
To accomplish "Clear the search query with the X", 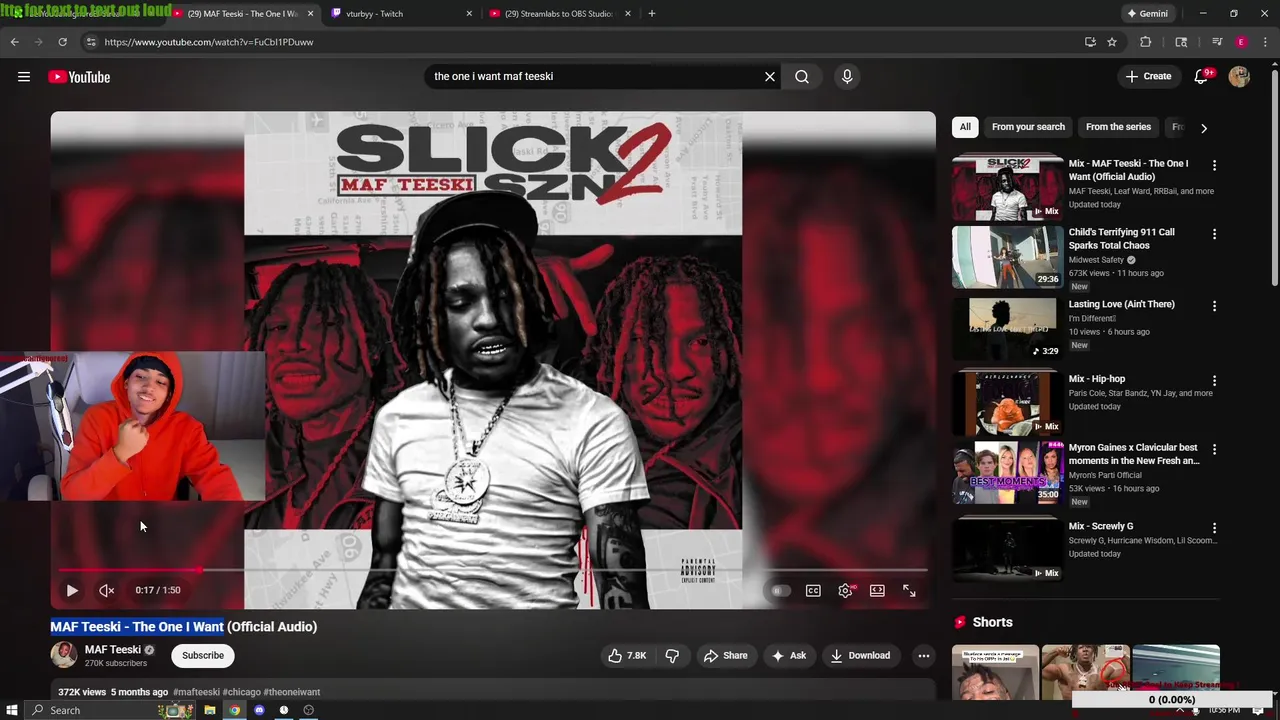I will click(x=770, y=76).
